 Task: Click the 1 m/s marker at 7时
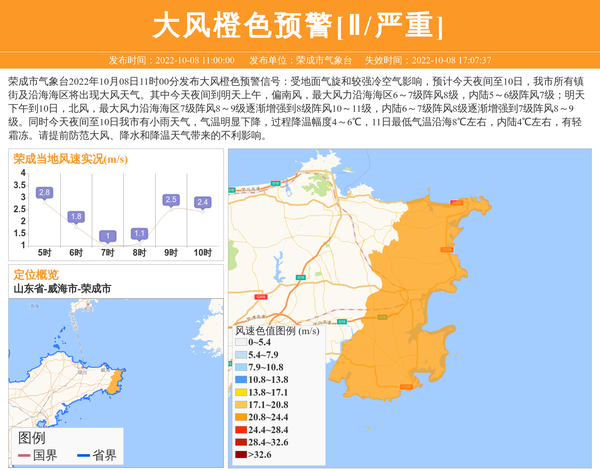coord(108,236)
